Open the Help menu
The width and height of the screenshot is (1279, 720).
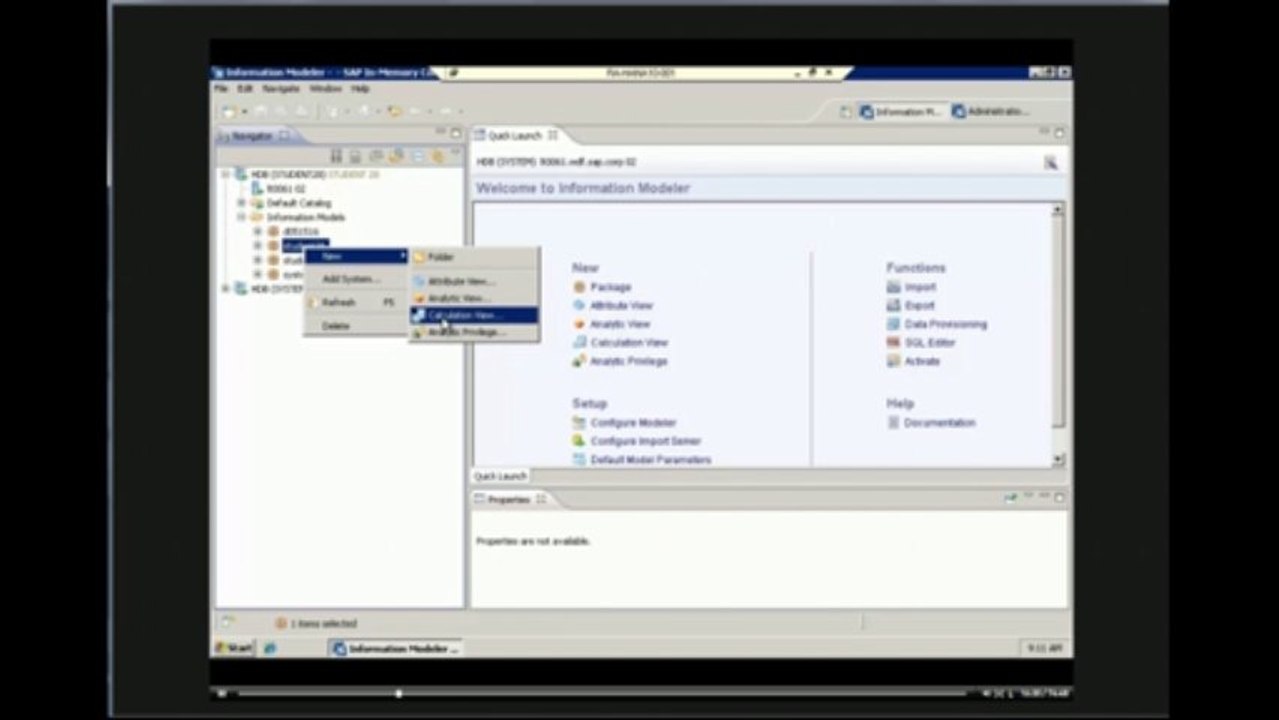(x=360, y=89)
